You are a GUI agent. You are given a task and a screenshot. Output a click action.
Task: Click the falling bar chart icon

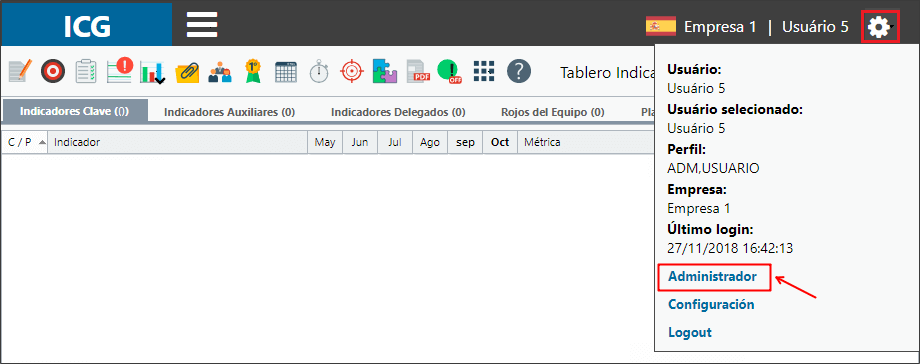pyautogui.click(x=153, y=73)
